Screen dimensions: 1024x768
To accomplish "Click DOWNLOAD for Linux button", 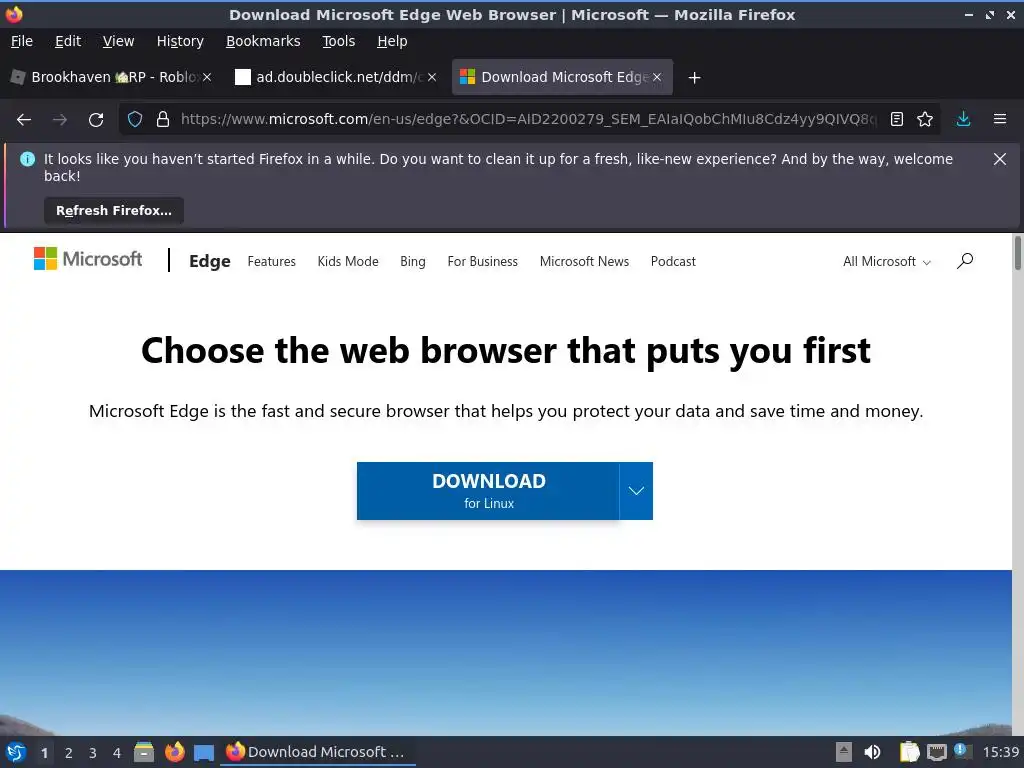I will [488, 491].
